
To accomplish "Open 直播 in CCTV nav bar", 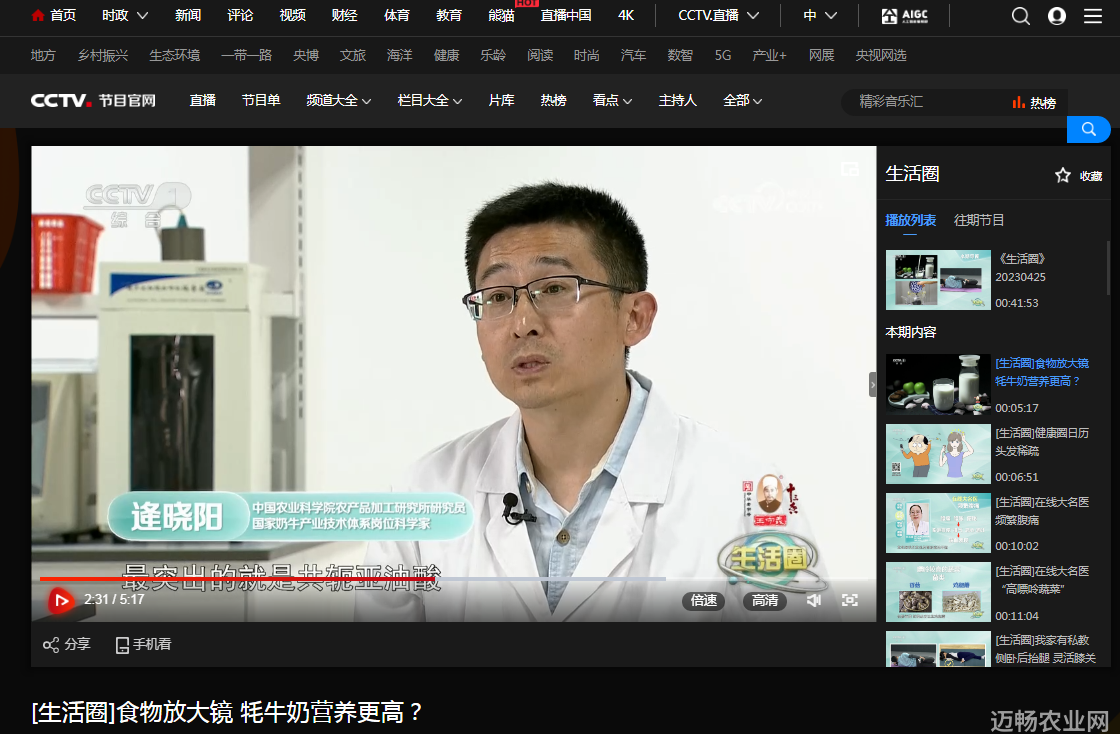I will 203,101.
